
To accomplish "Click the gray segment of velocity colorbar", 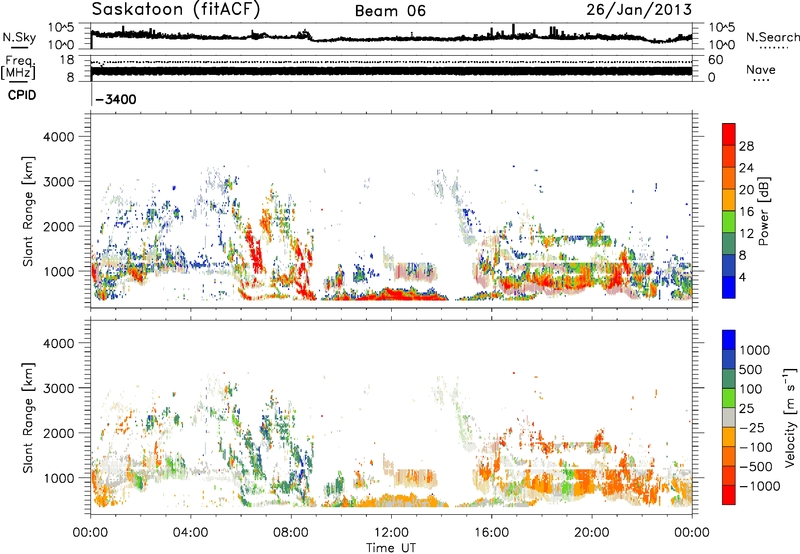I will pos(729,418).
